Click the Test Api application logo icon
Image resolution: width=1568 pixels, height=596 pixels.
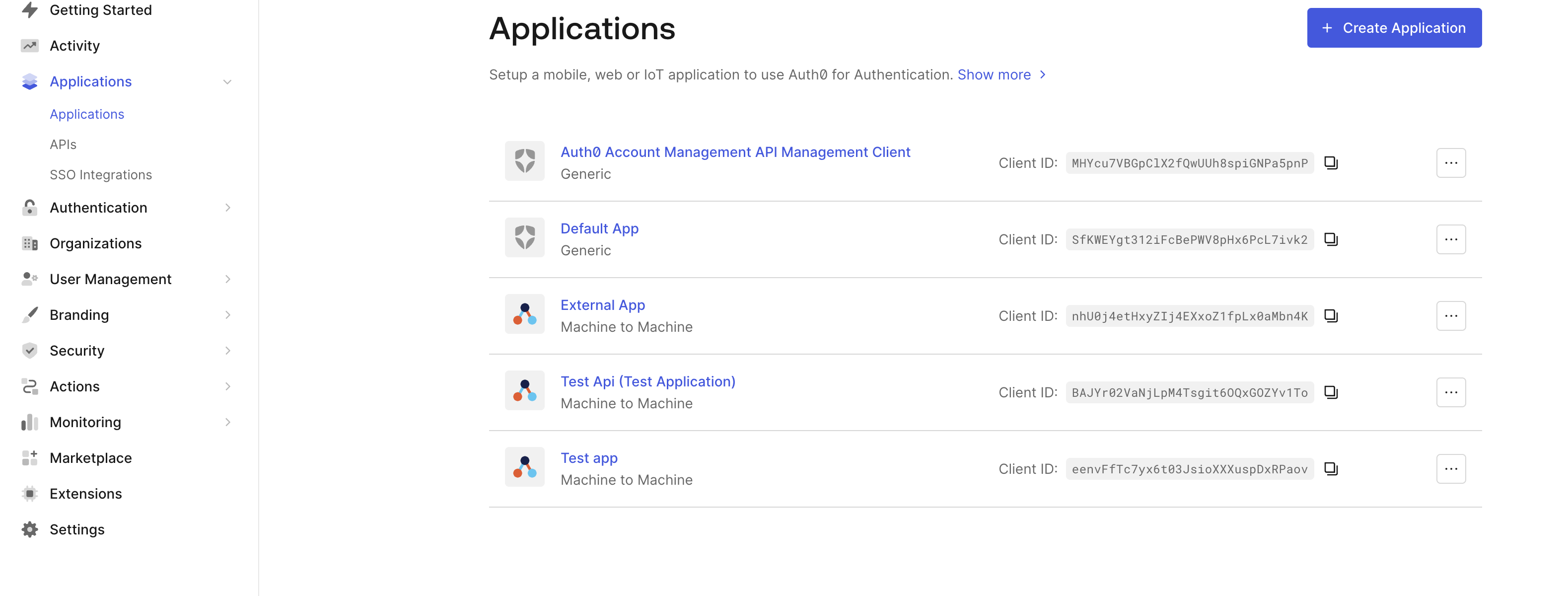[524, 391]
